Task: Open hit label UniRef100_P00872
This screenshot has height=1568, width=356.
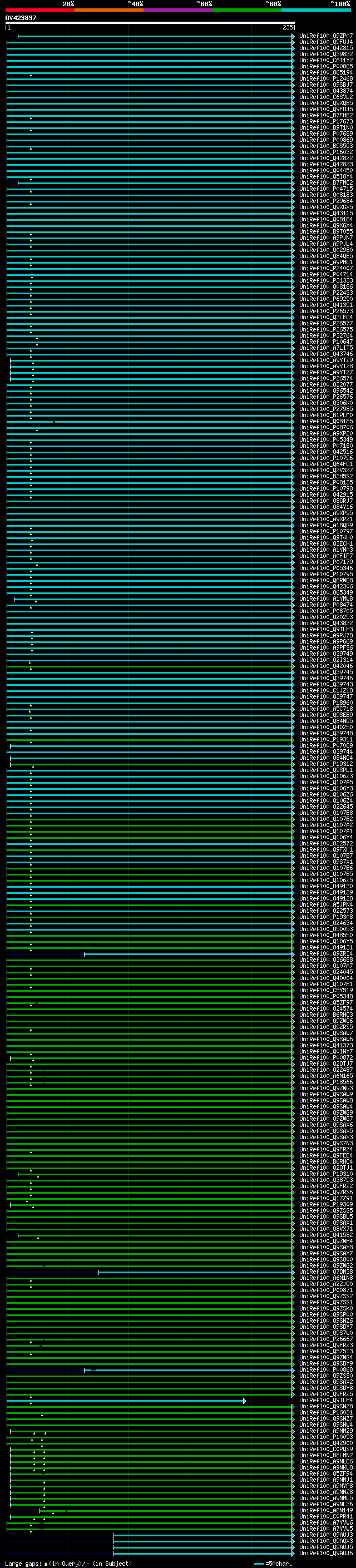Action: coord(325,1057)
